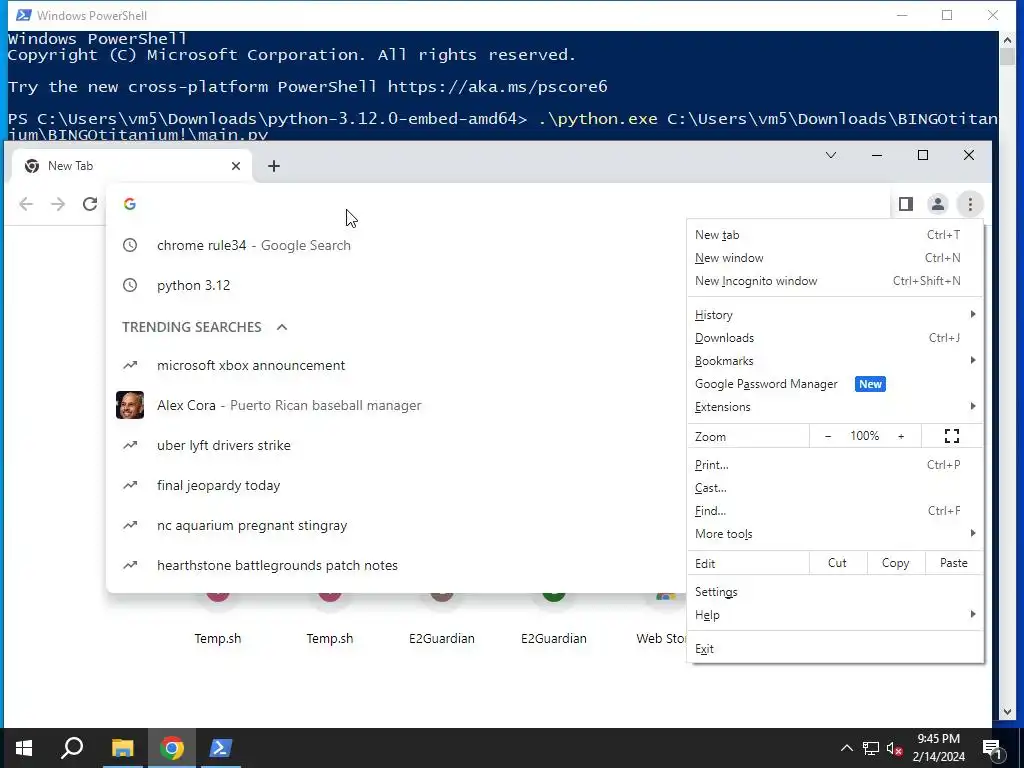This screenshot has height=768, width=1024.
Task: Click Chrome's forward navigation arrow
Action: [58, 204]
